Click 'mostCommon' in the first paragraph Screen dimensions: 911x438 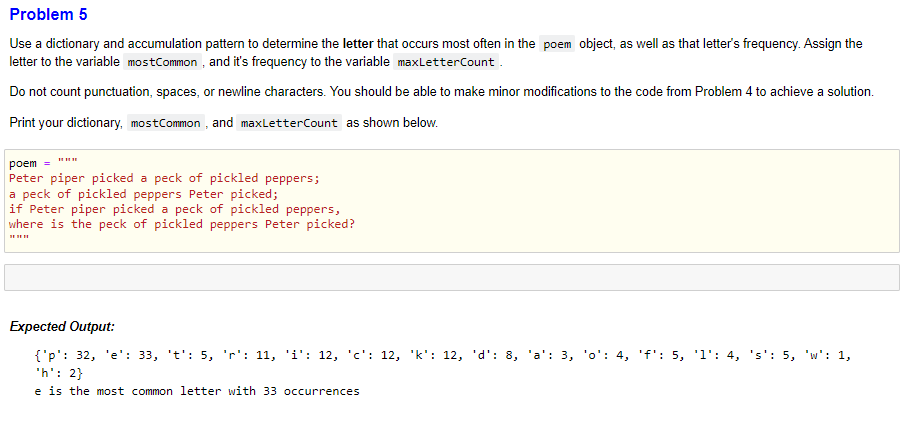click(162, 62)
